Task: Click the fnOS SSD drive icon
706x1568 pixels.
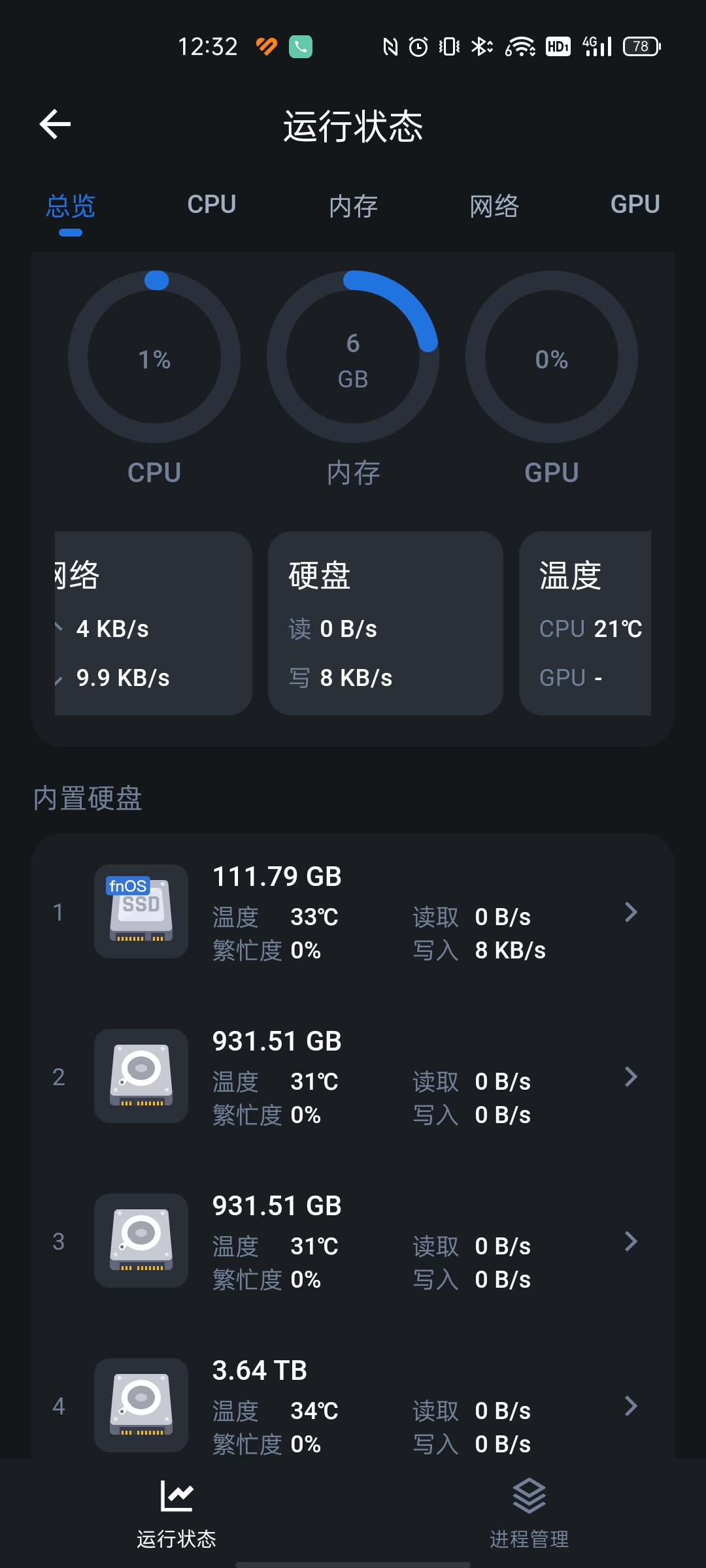Action: tap(141, 911)
